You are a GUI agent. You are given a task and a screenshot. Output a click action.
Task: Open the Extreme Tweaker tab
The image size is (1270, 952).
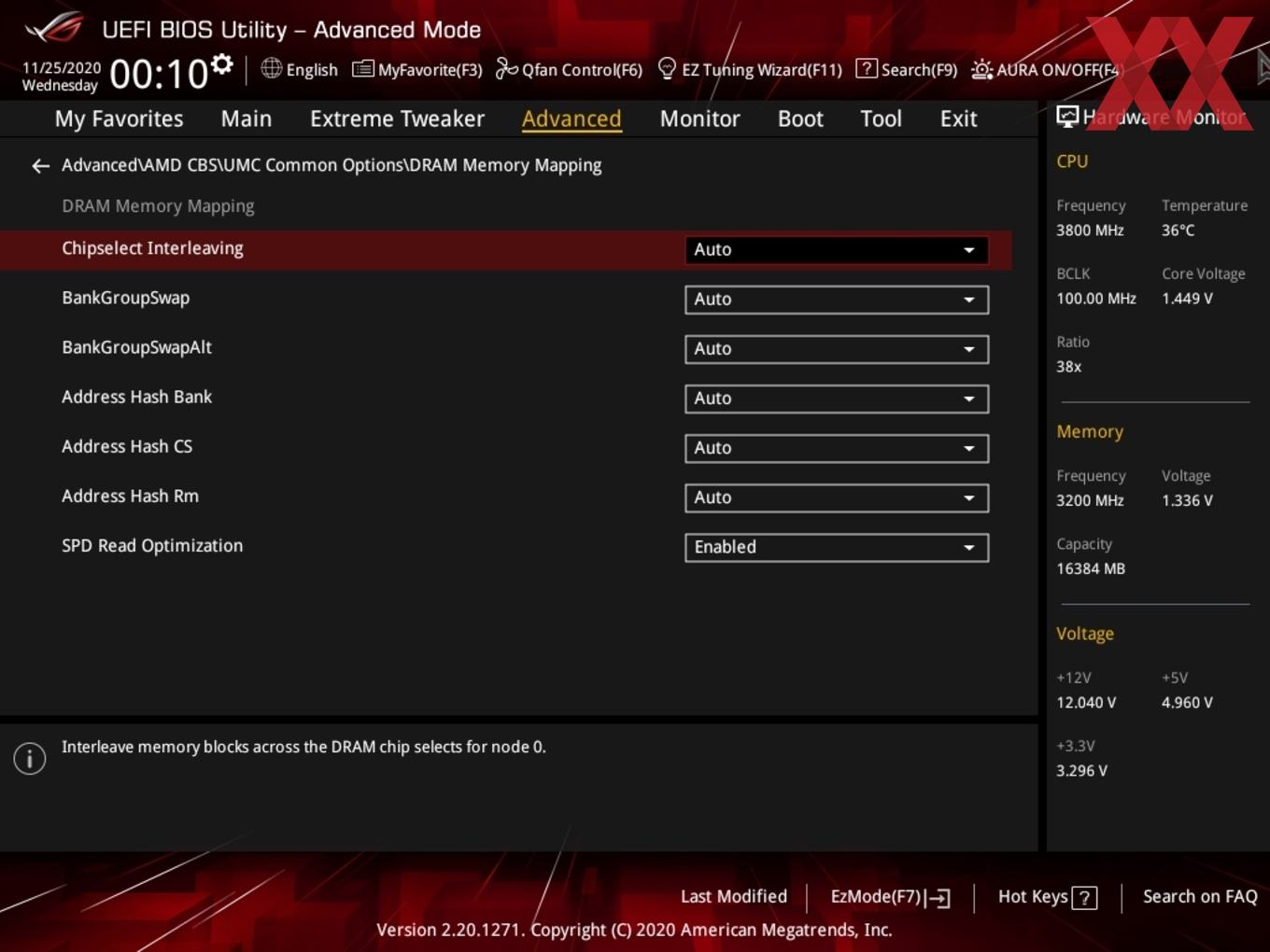[x=397, y=119]
